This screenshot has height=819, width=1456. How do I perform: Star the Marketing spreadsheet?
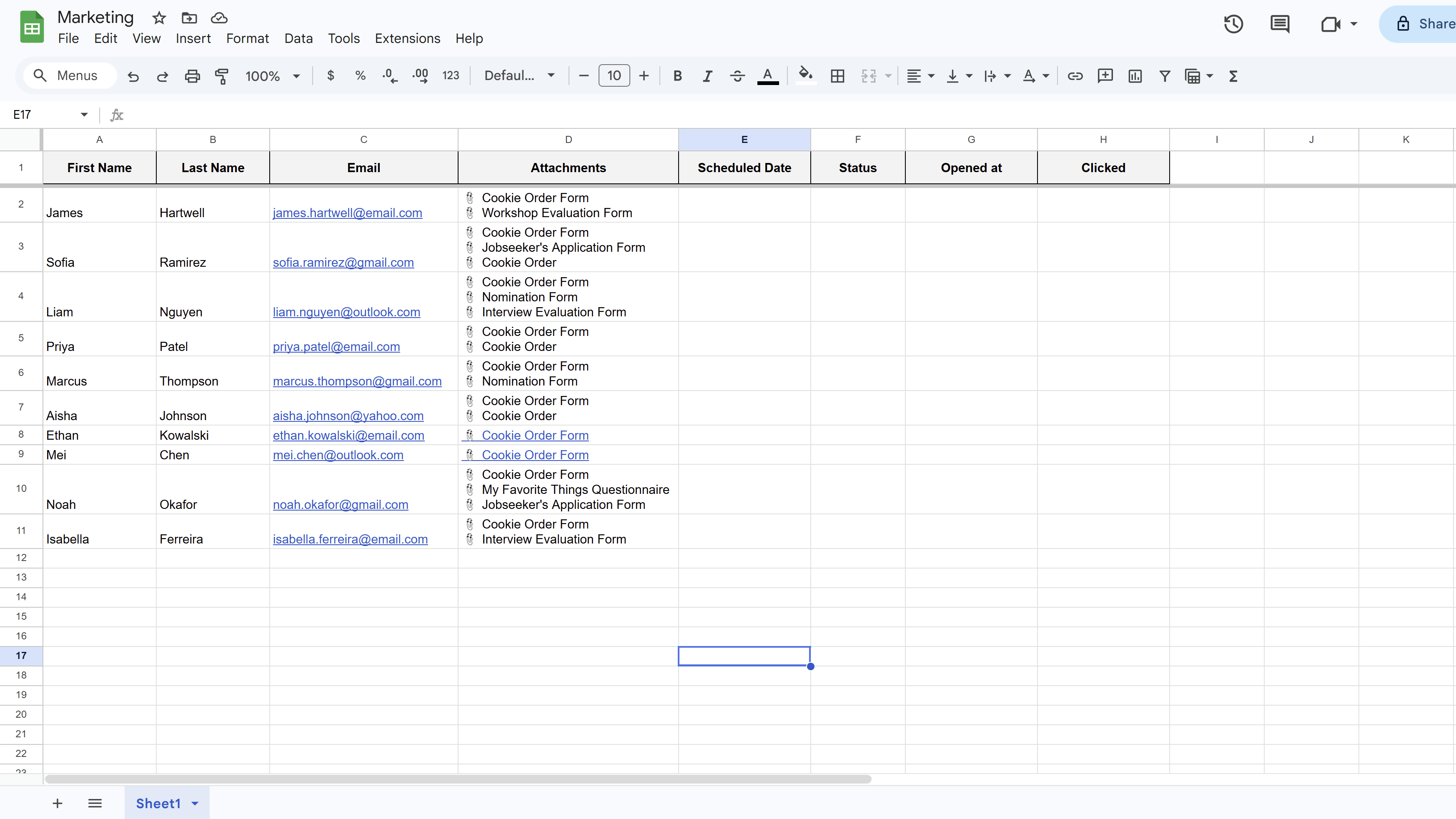point(159,18)
